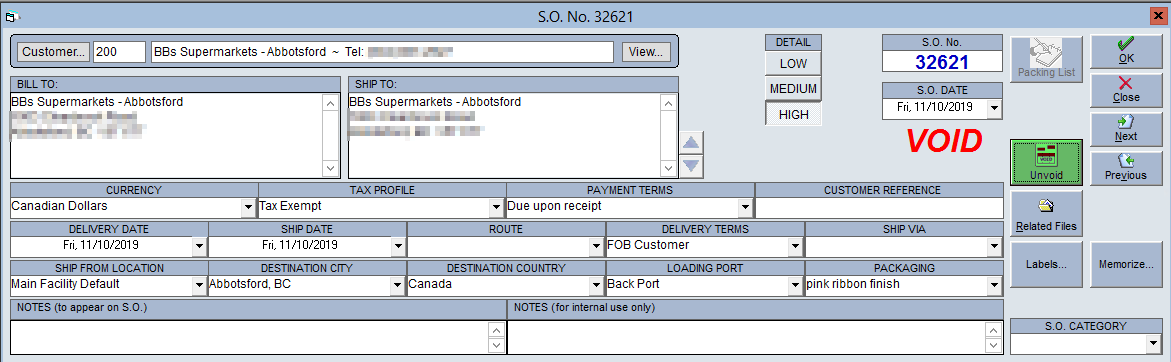Set detail level to LOW
1171x362 pixels.
click(792, 63)
